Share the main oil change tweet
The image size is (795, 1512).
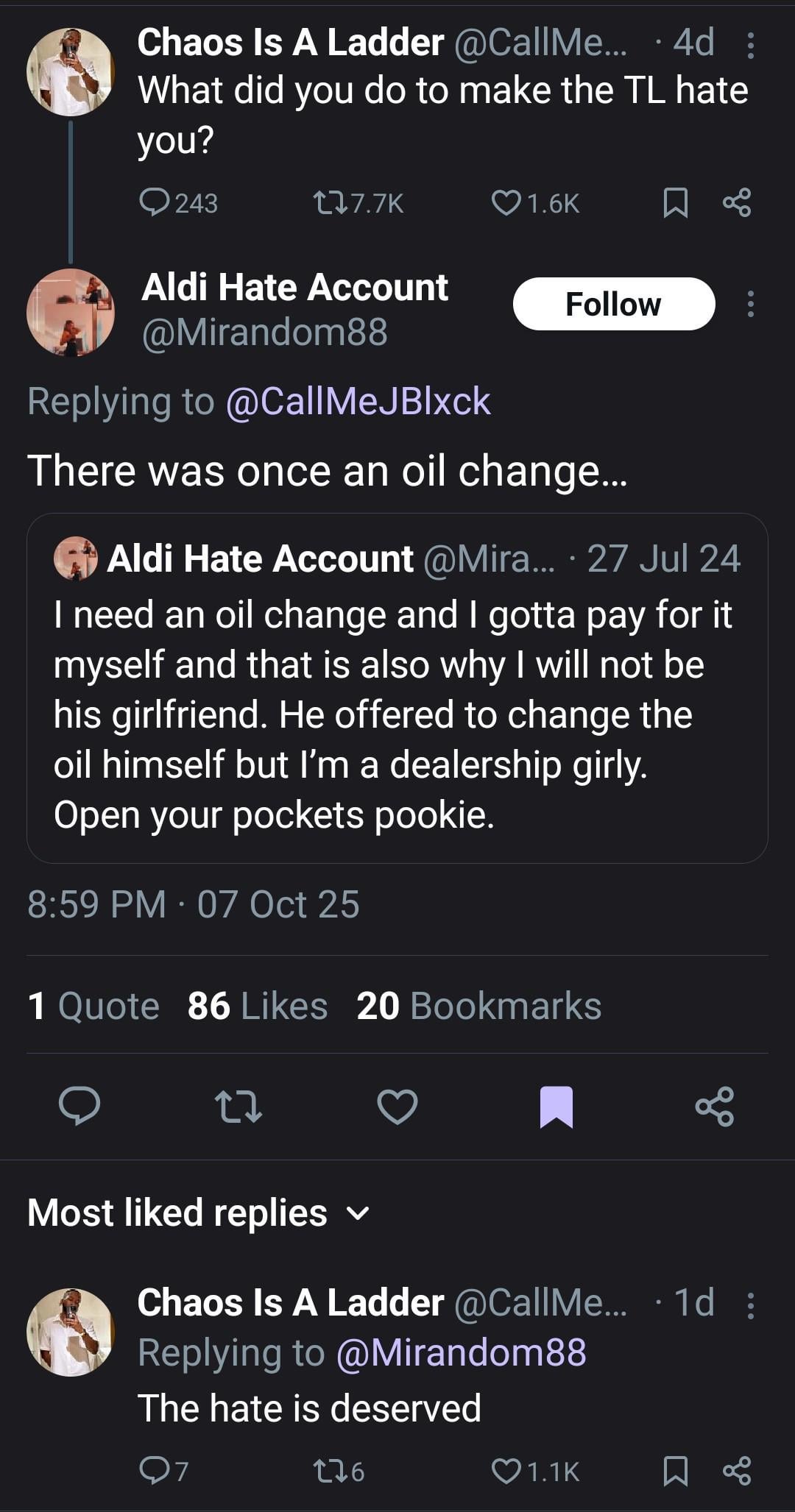714,1106
